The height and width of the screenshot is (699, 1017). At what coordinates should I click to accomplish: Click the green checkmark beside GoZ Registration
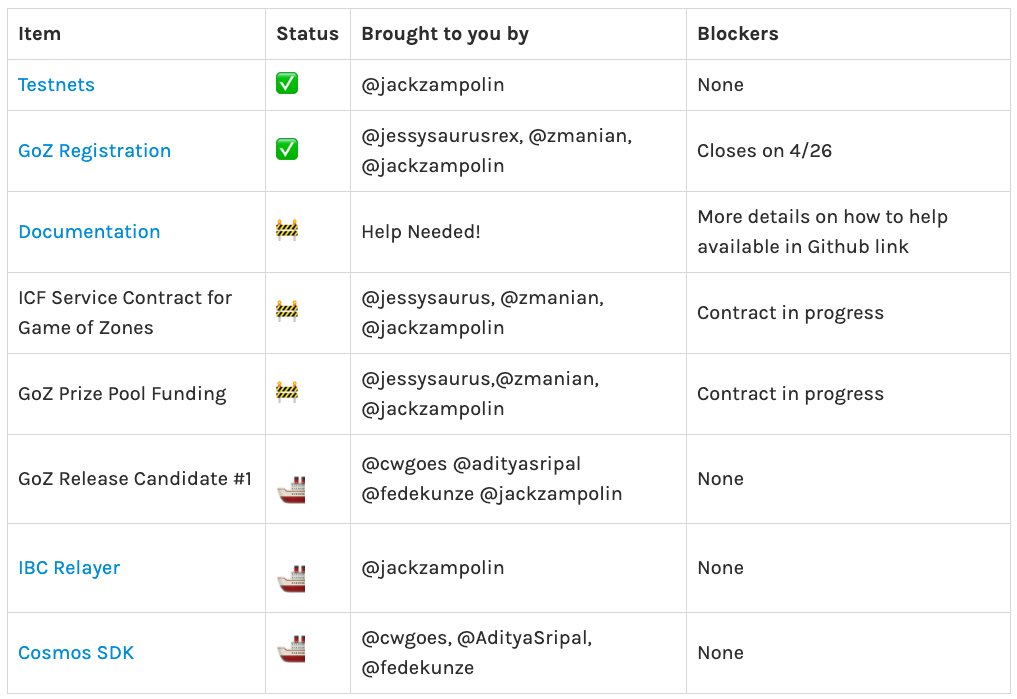coord(287,150)
